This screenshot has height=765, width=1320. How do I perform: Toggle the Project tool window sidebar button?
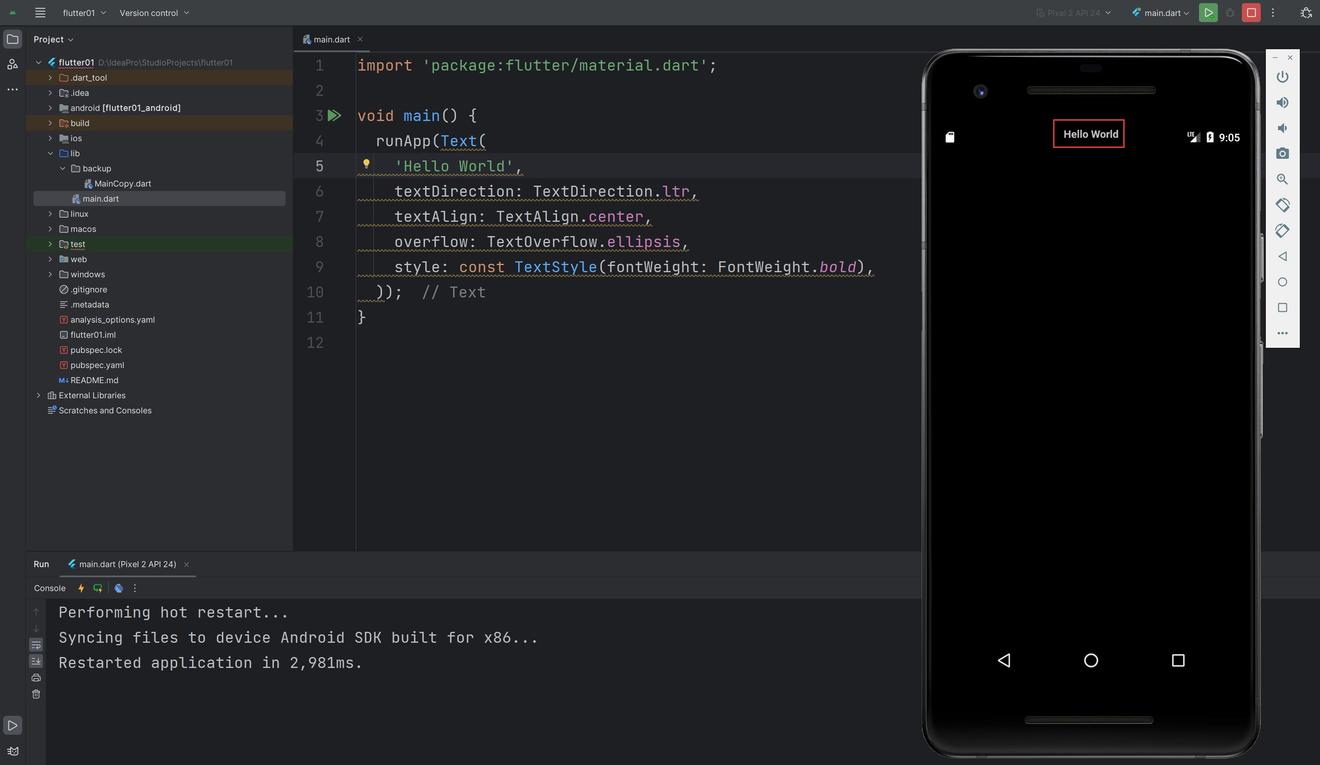point(12,39)
